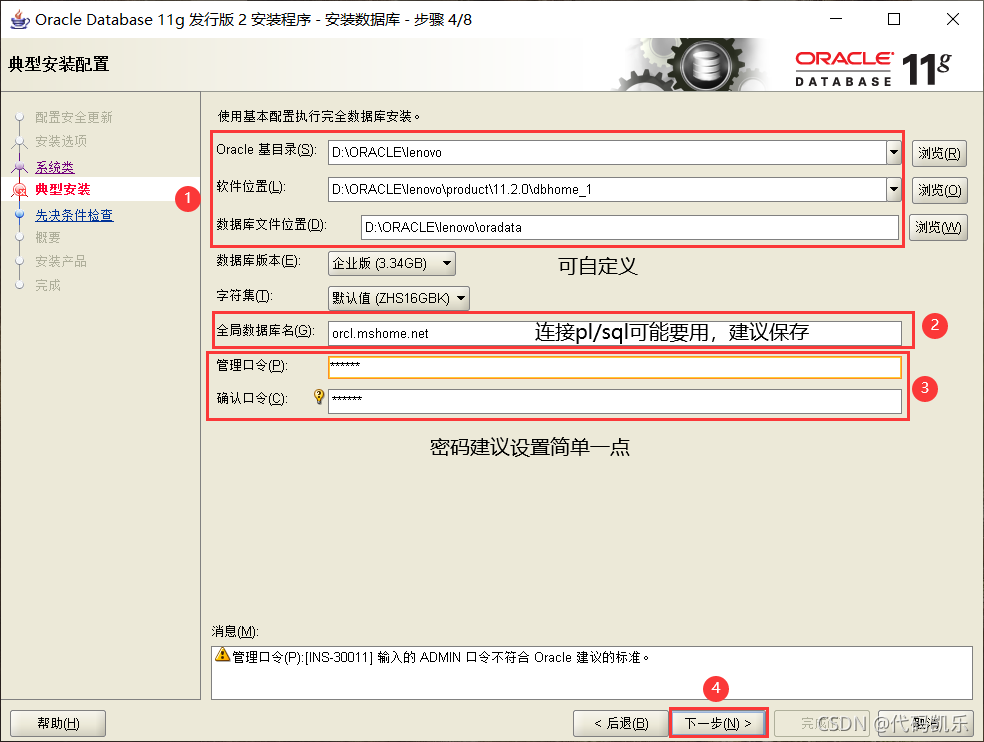Open 帮助(H) help button

pos(58,723)
